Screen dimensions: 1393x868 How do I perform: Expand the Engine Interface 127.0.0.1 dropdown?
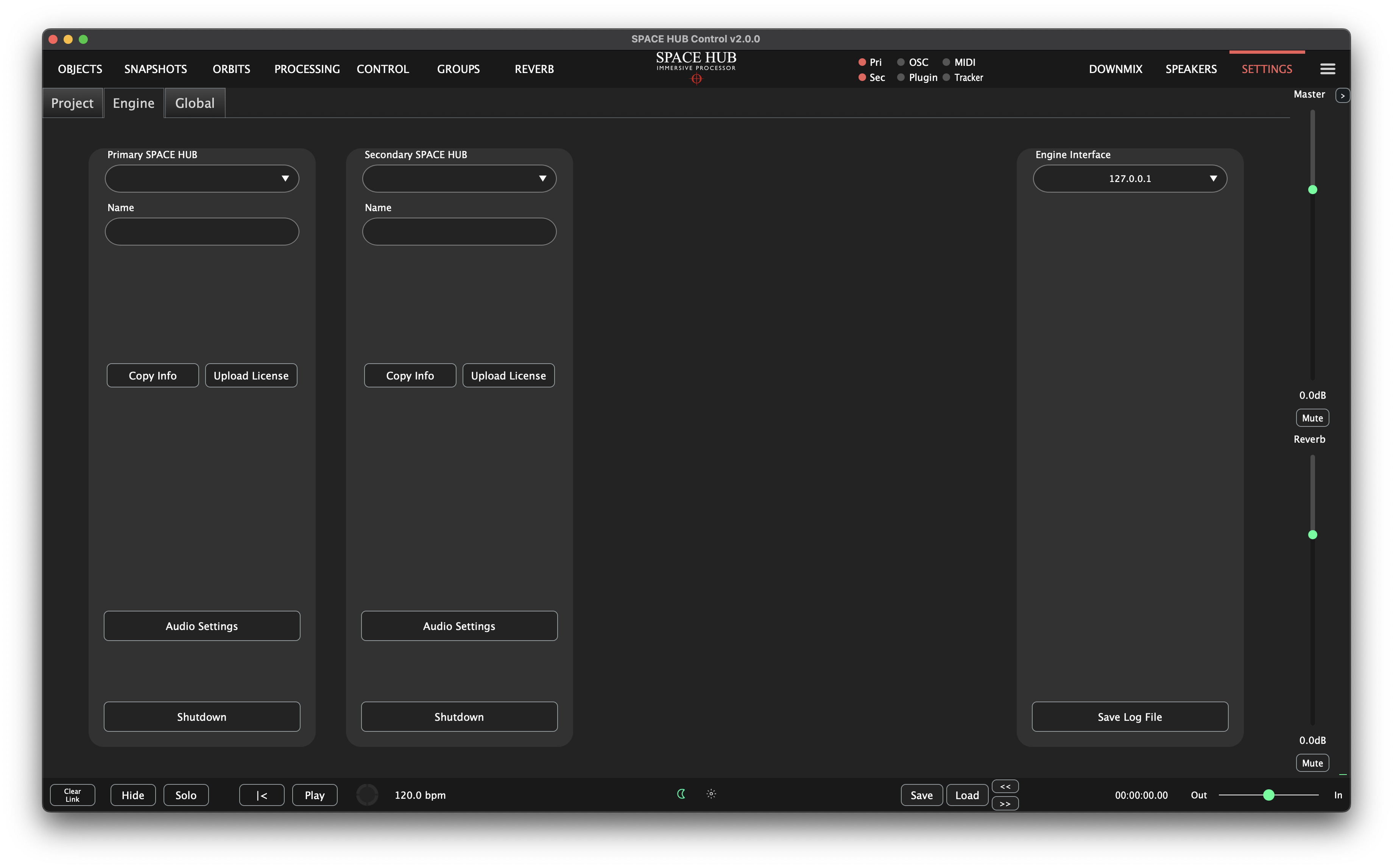(1130, 179)
